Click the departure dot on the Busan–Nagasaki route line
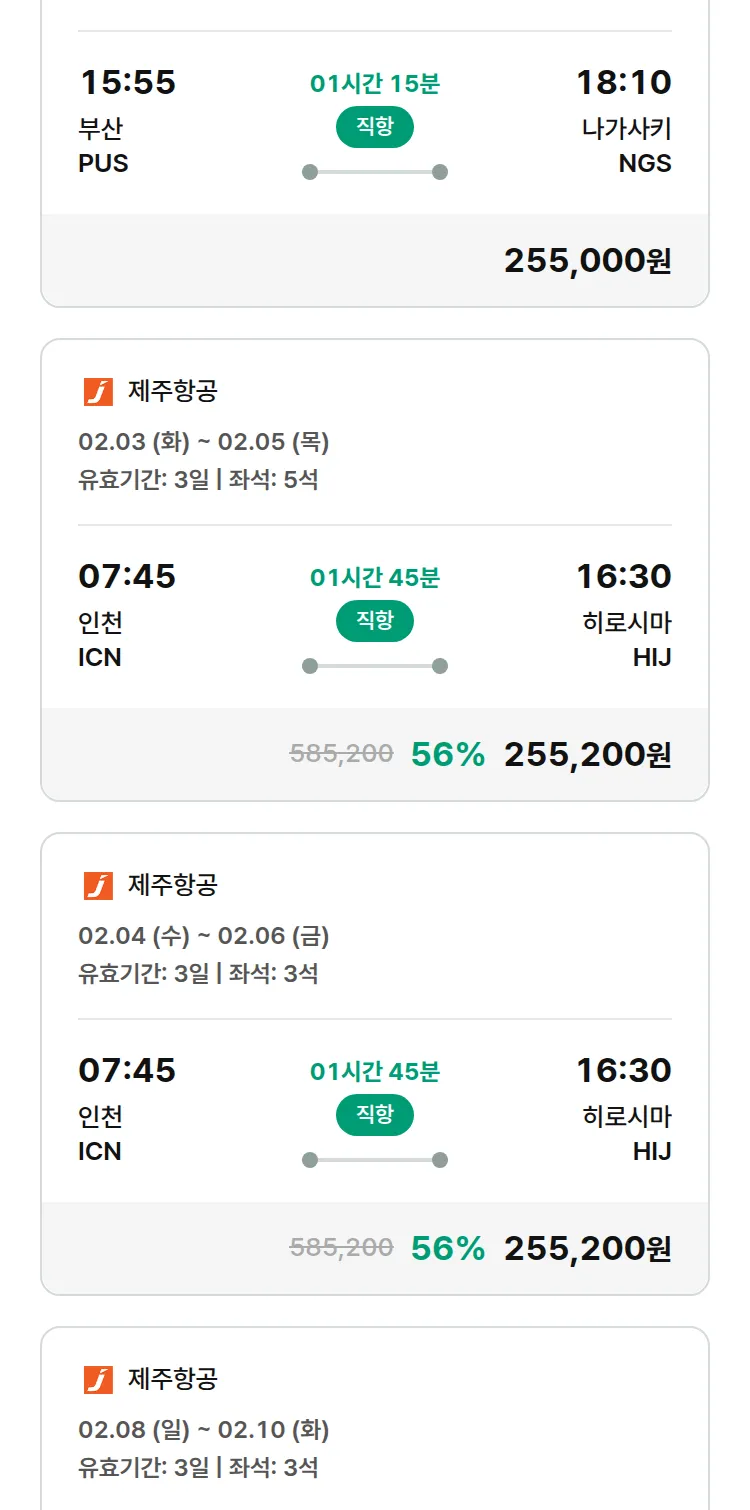This screenshot has height=1510, width=750. pyautogui.click(x=310, y=172)
